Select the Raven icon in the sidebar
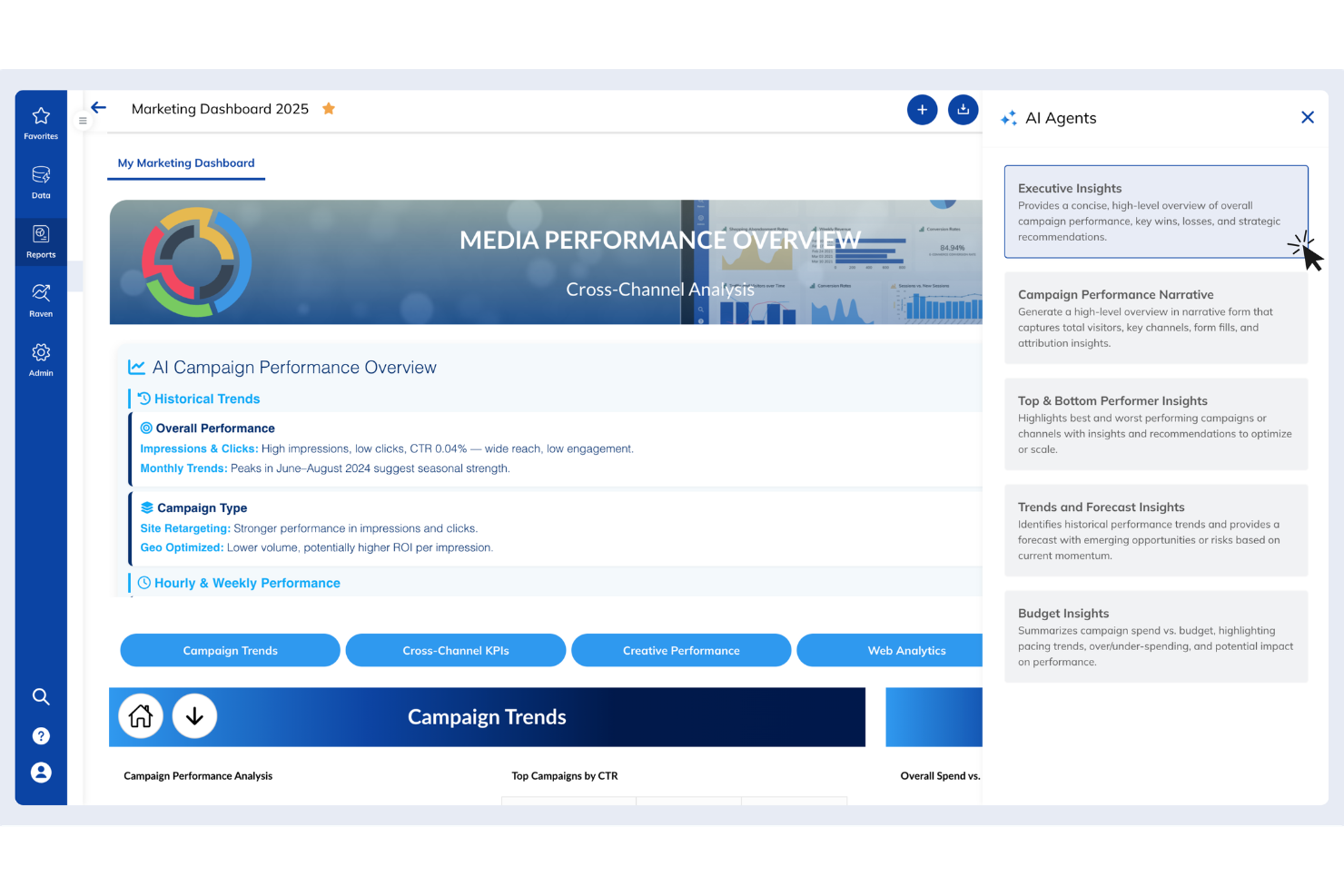 pyautogui.click(x=41, y=300)
